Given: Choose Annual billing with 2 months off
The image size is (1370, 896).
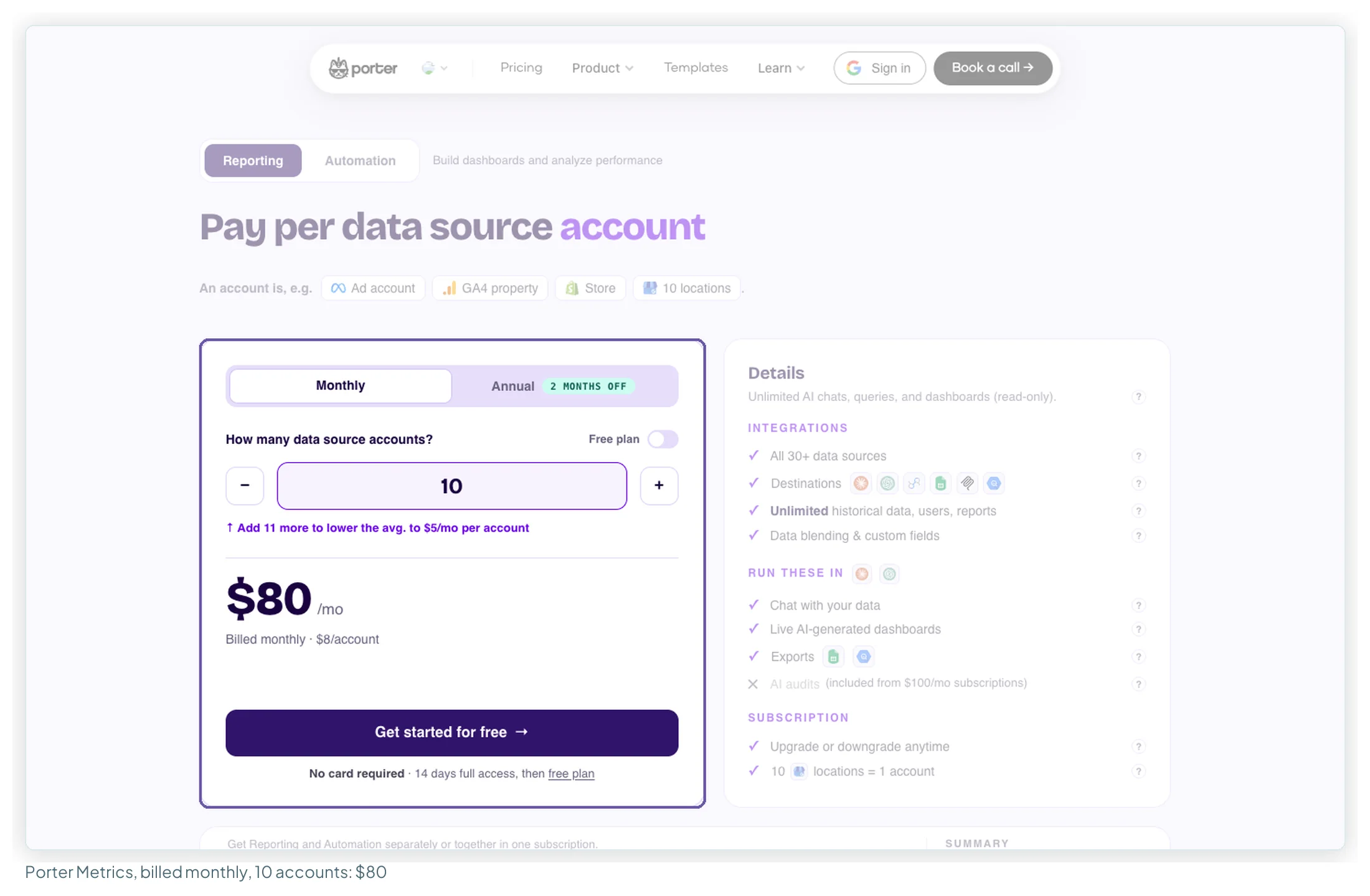Looking at the screenshot, I should click(x=564, y=386).
